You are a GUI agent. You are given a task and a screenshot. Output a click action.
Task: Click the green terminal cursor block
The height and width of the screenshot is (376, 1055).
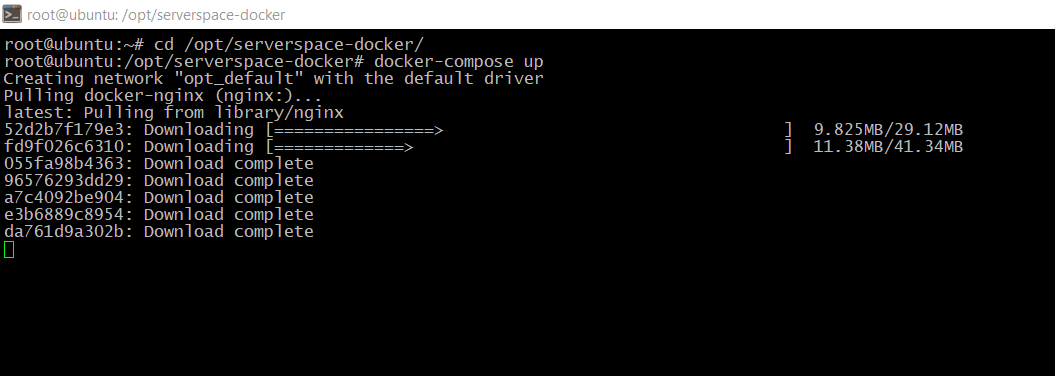pyautogui.click(x=9, y=250)
